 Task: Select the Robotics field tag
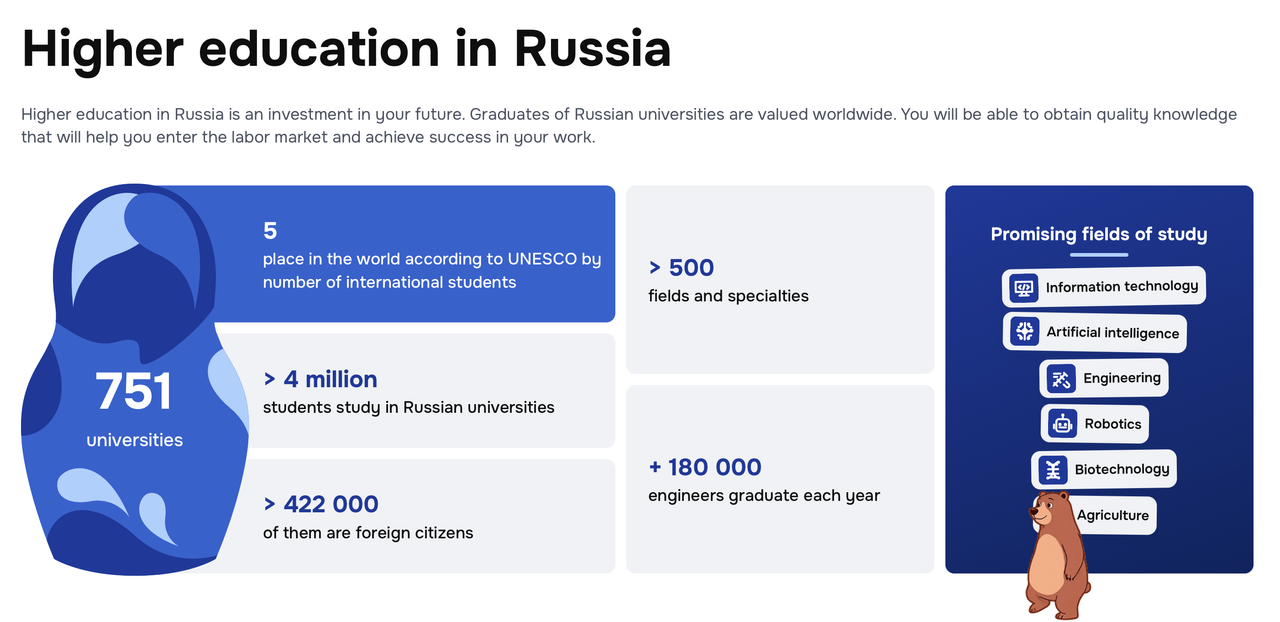pyautogui.click(x=1095, y=424)
